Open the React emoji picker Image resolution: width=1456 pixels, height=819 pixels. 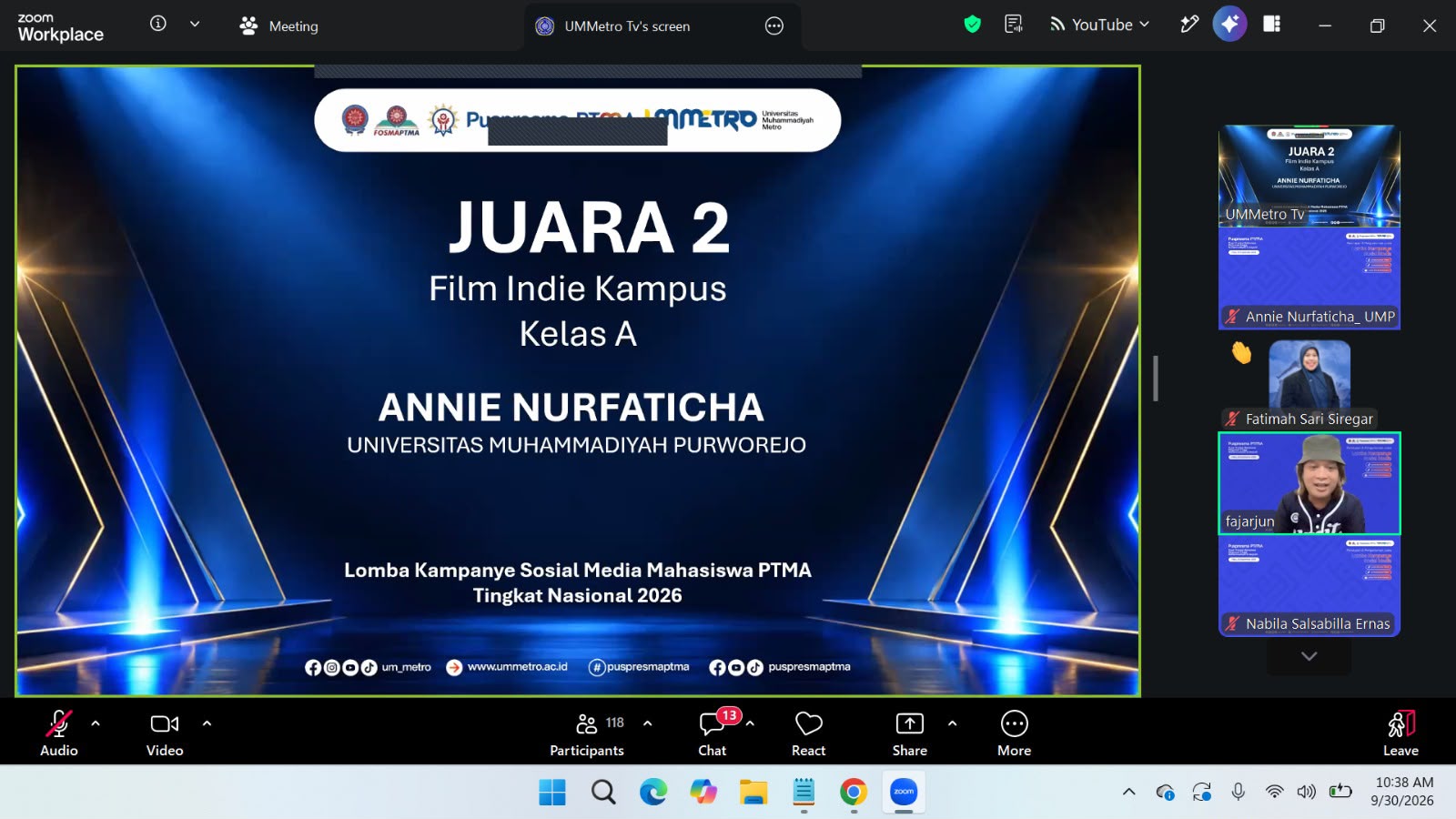point(809,733)
